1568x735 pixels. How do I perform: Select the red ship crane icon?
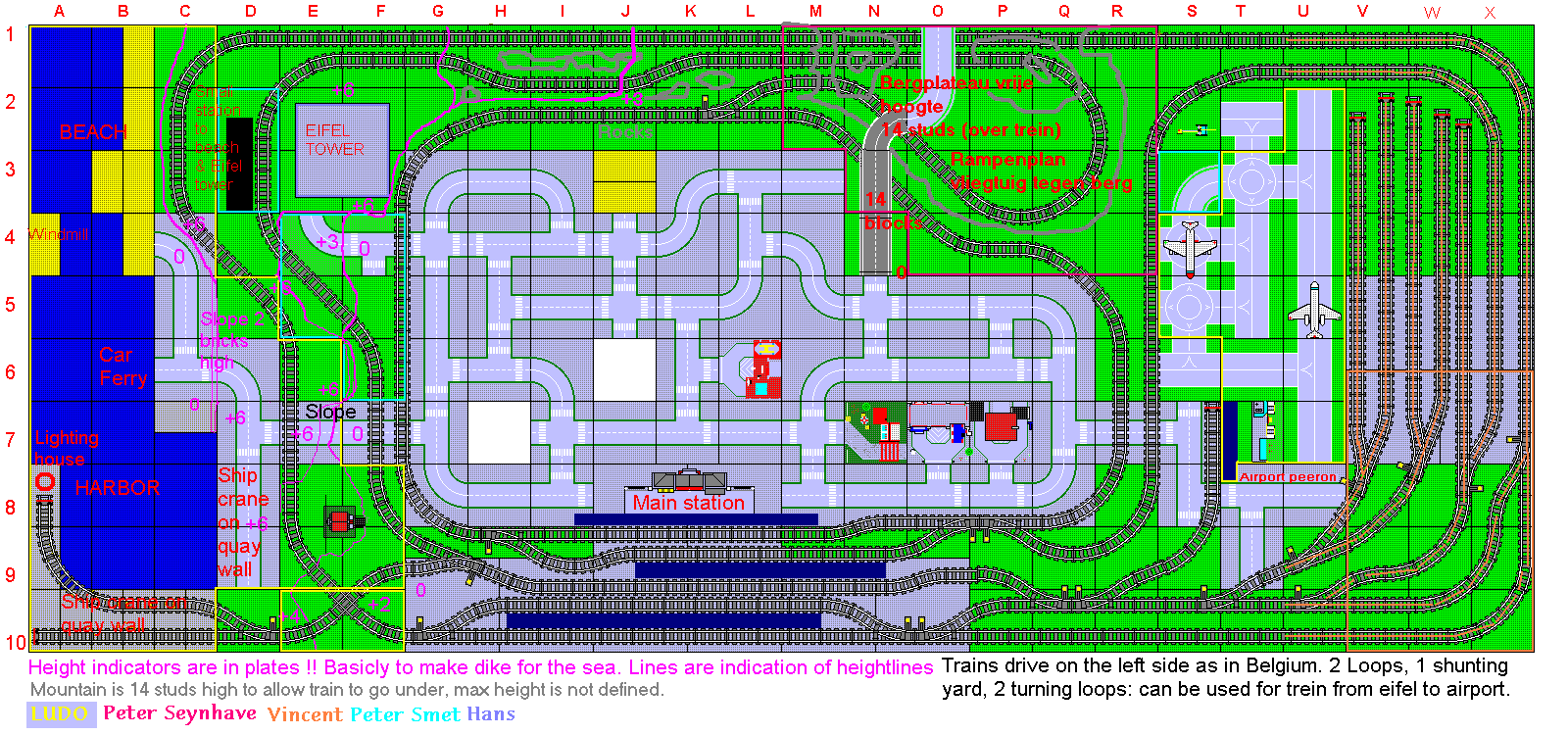pos(344,521)
